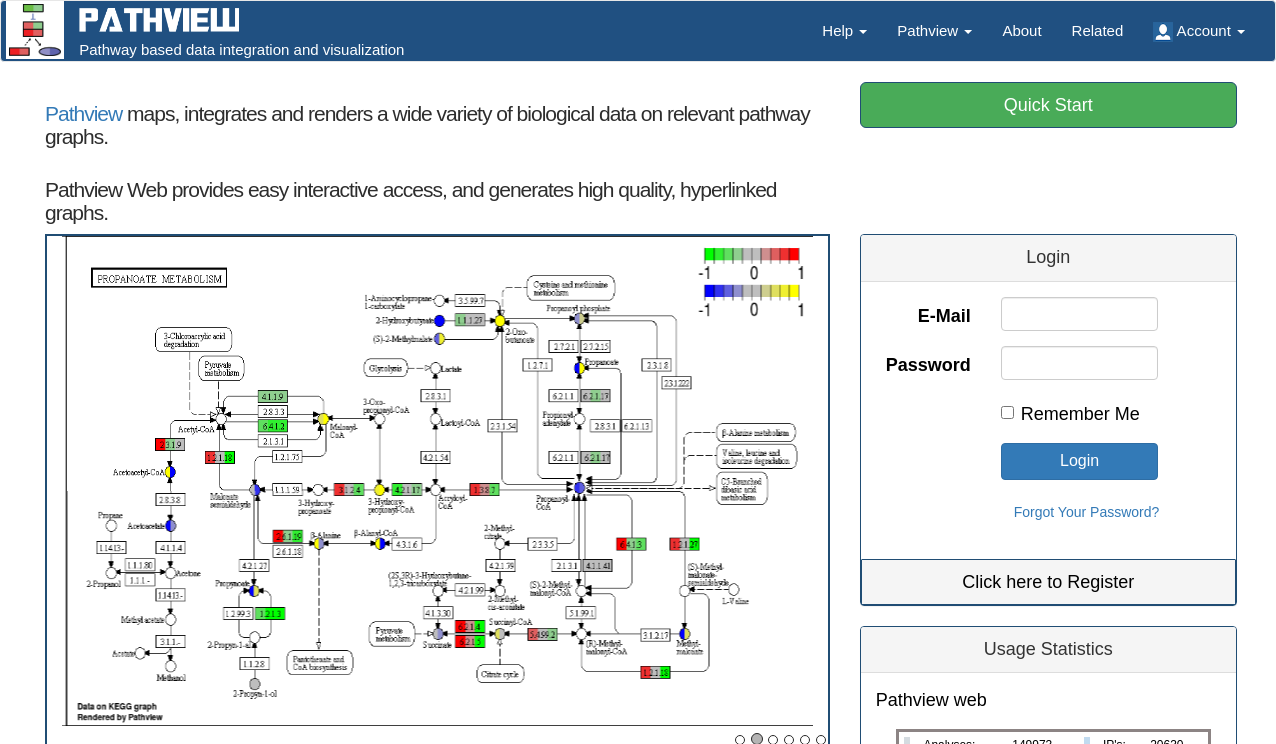Expand the Pathview navbar dropdown
Screen dimensions: 1276x744
934,31
